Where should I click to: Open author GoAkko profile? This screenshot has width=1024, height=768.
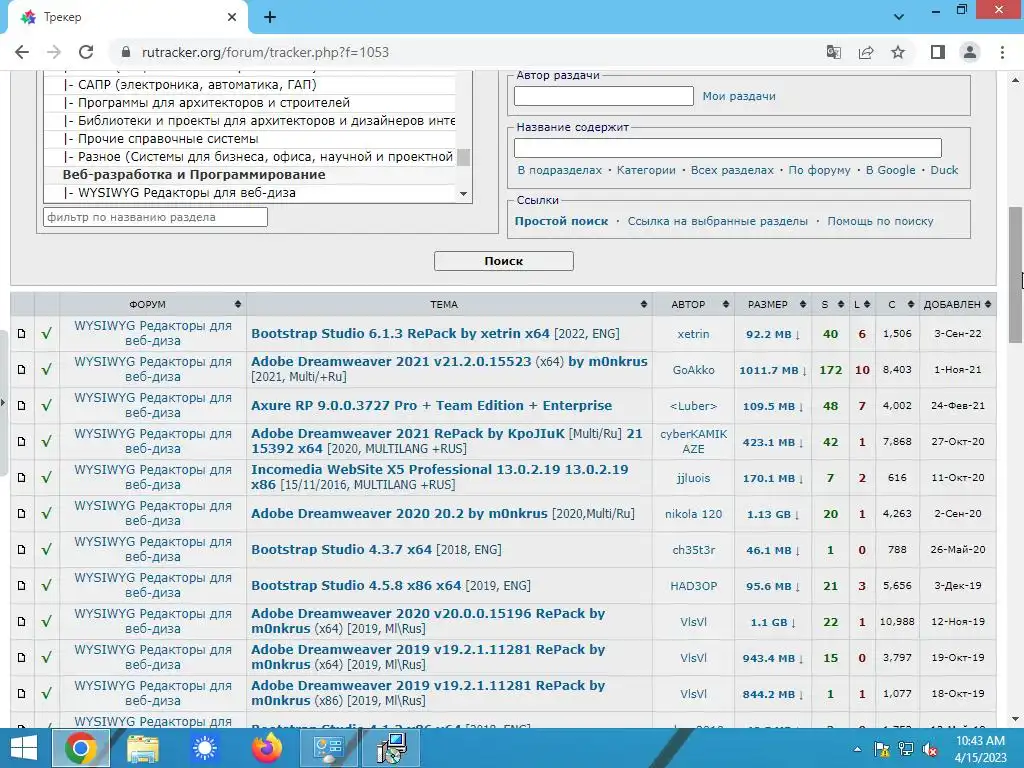tap(694, 370)
